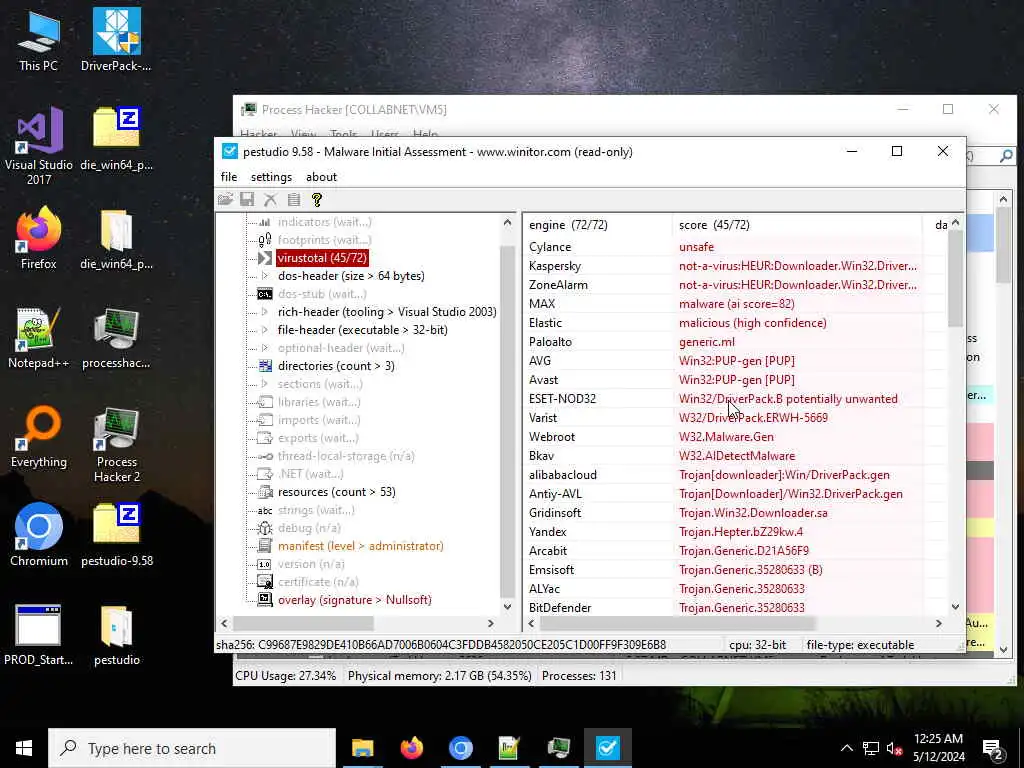Click the manifest node icon

(264, 546)
